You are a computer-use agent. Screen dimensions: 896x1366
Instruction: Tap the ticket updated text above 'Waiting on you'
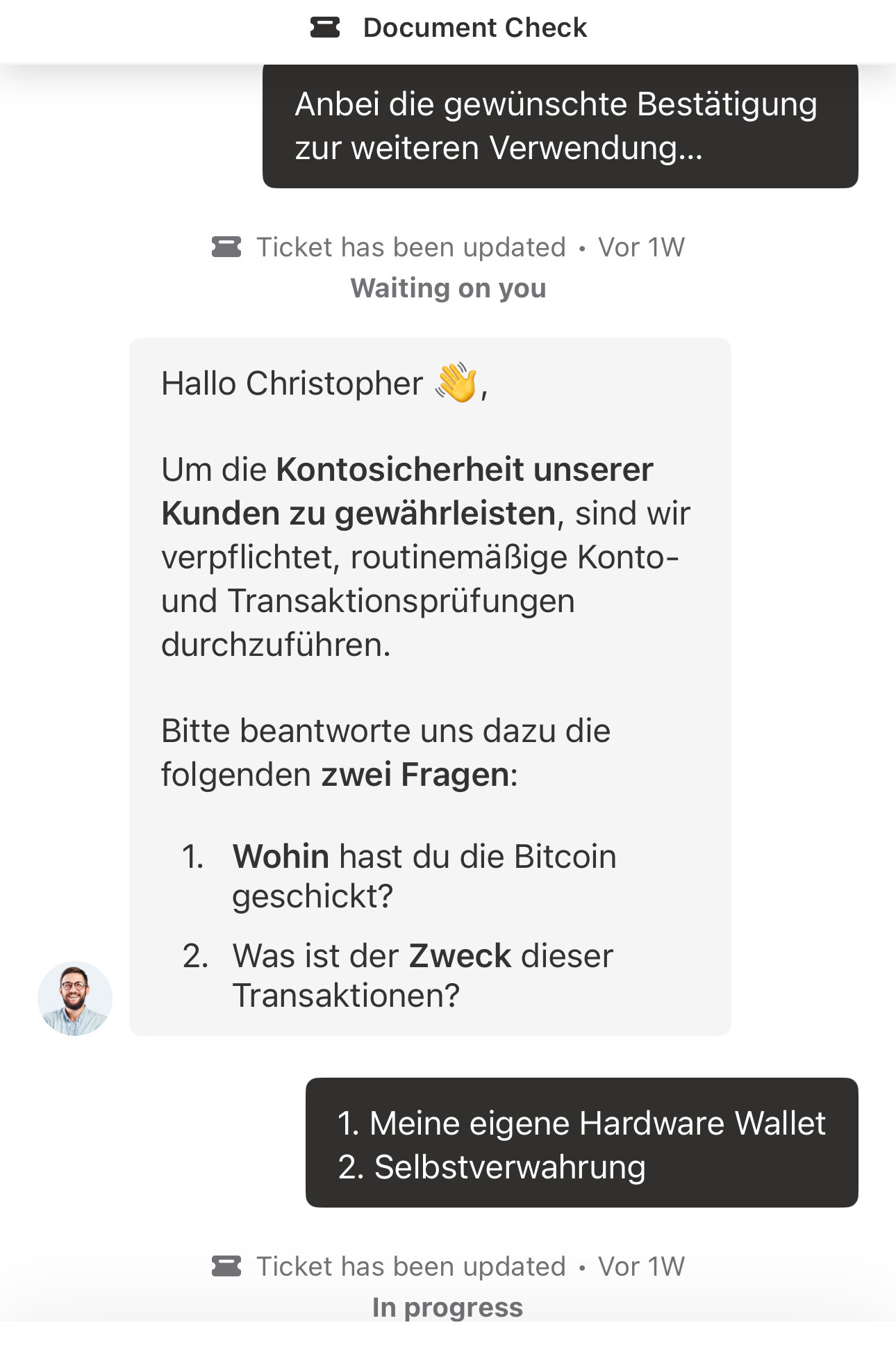(411, 247)
